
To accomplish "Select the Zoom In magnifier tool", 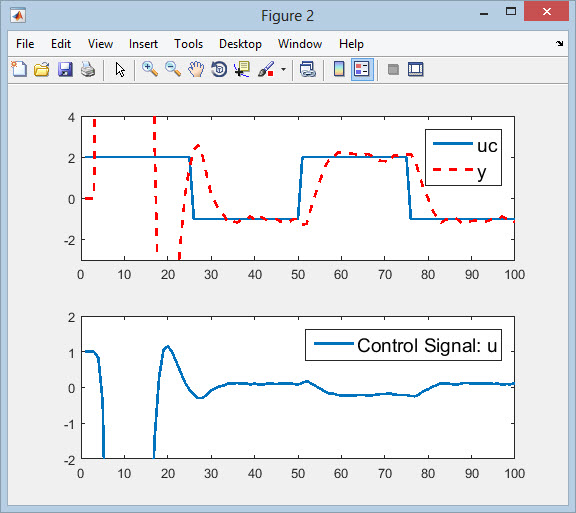I will pyautogui.click(x=150, y=69).
